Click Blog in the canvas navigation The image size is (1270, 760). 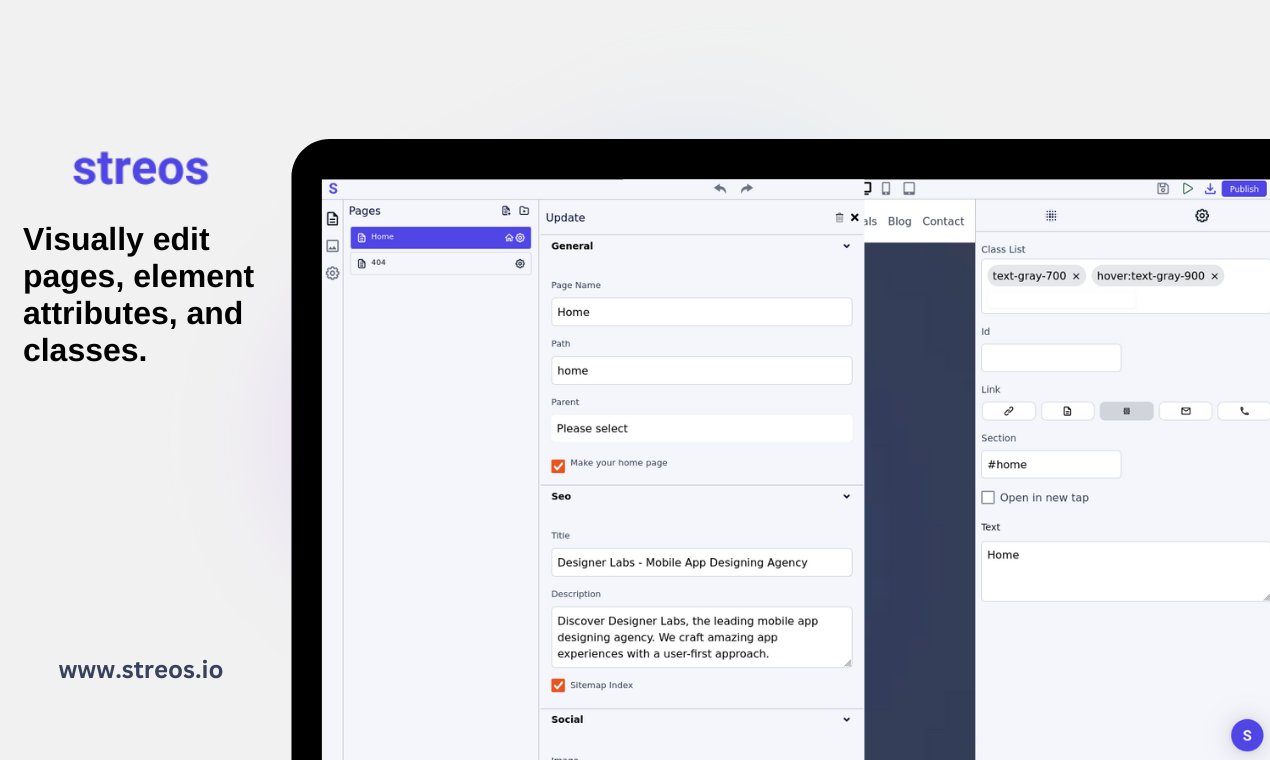[900, 222]
